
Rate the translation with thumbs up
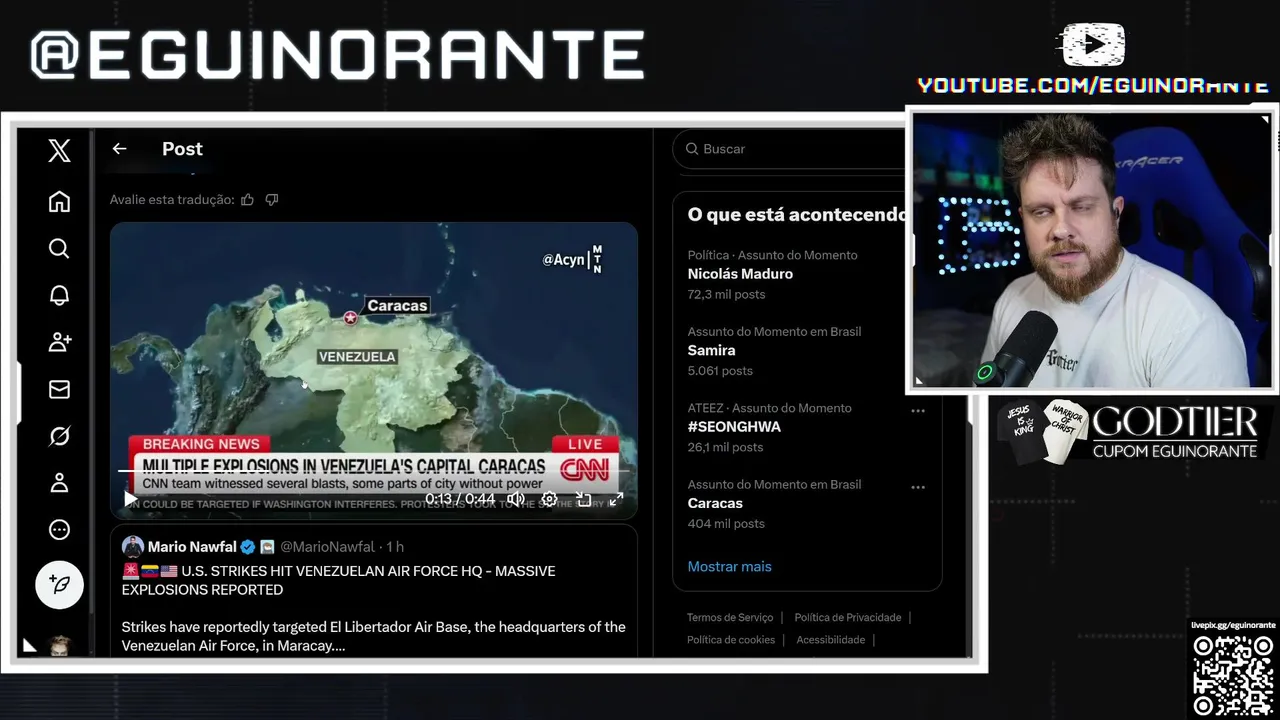247,199
